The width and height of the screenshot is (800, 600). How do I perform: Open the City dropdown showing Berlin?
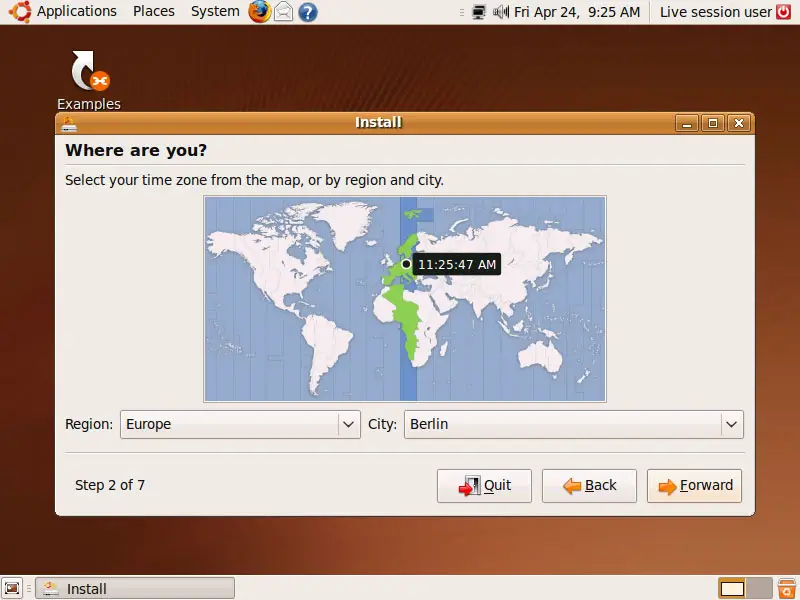pos(573,424)
